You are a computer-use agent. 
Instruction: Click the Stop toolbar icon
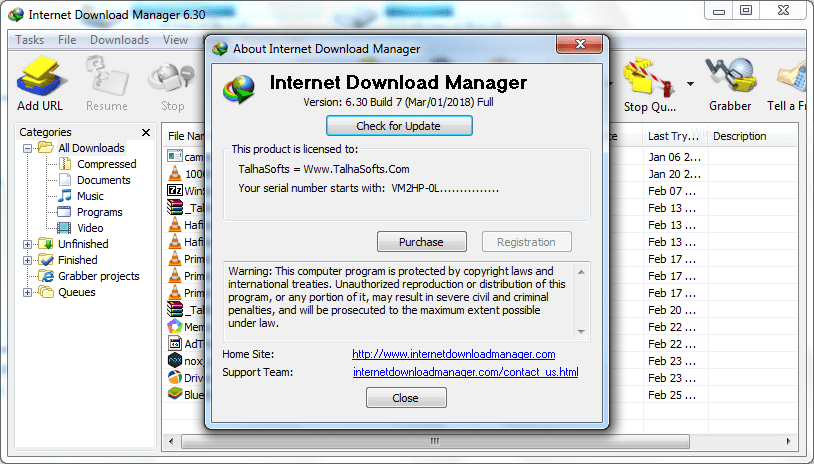(172, 79)
